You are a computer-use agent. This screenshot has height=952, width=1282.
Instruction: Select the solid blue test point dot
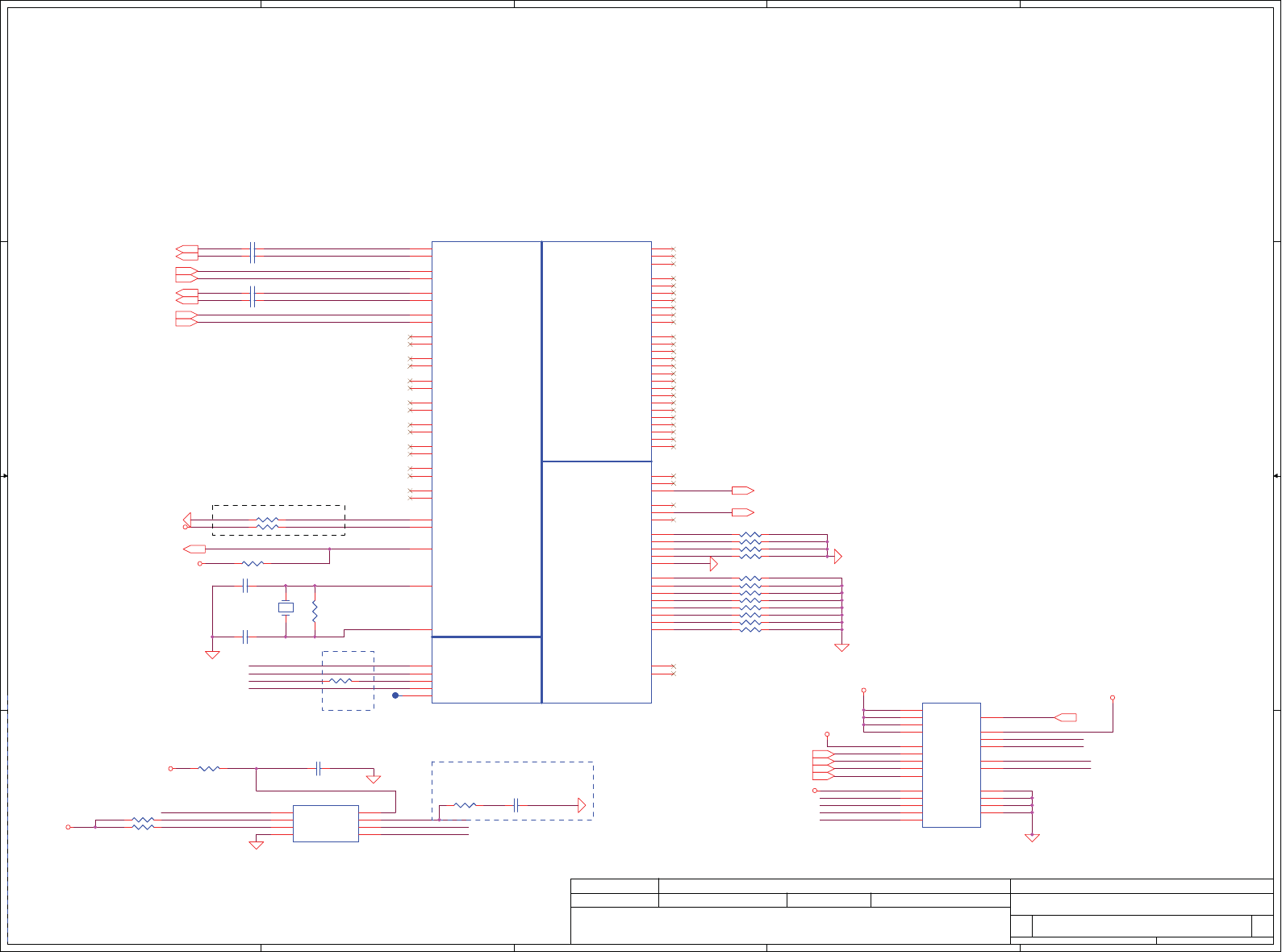[395, 695]
